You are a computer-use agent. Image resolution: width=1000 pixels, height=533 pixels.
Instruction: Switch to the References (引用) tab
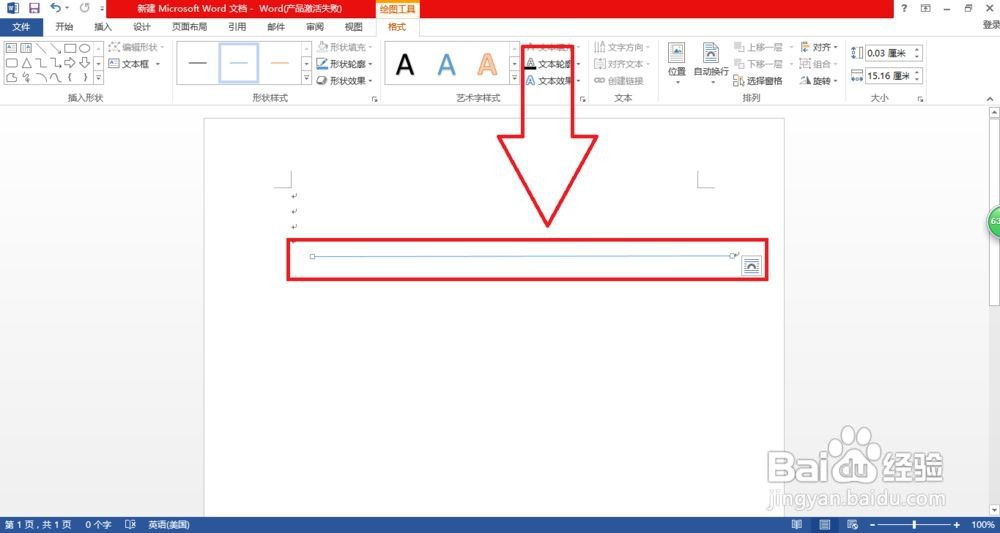click(x=237, y=27)
